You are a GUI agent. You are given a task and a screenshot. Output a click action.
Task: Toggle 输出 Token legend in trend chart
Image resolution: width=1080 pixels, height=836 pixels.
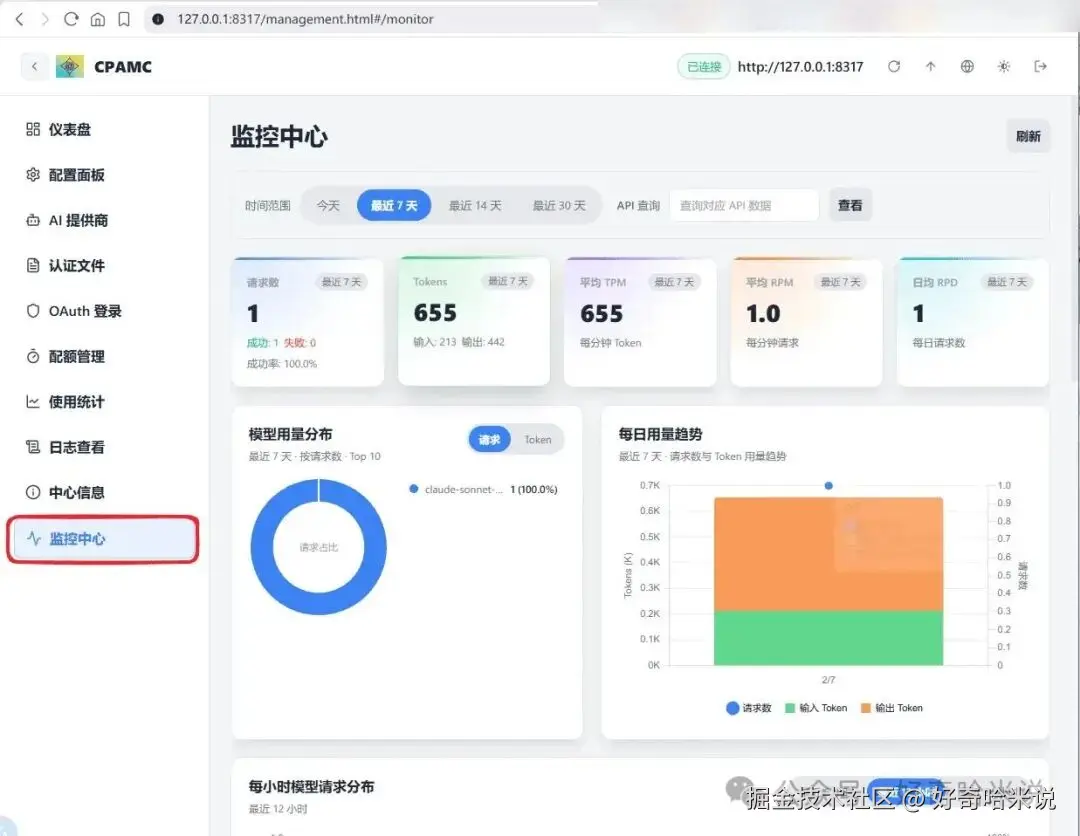point(892,708)
